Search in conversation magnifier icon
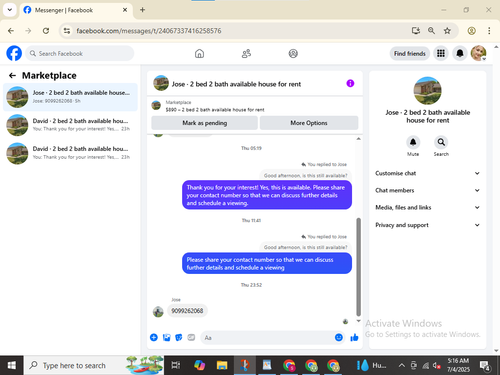 [x=441, y=142]
